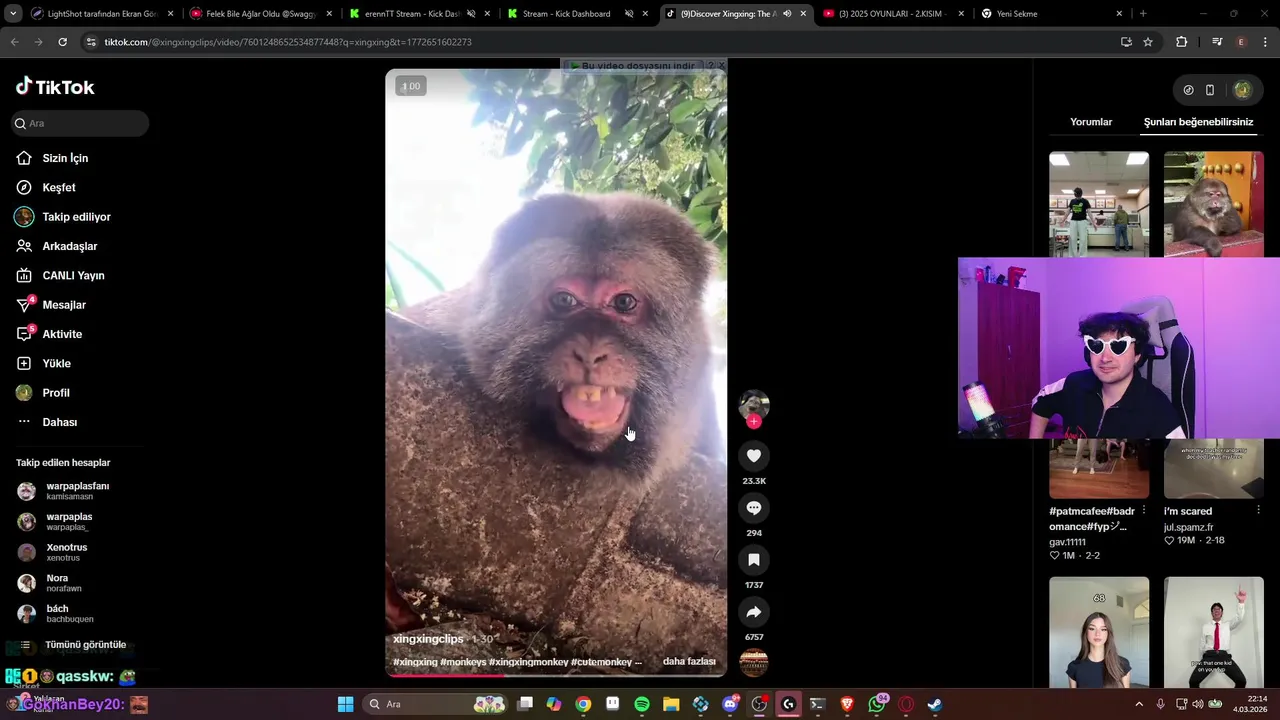Image resolution: width=1280 pixels, height=720 pixels.
Task: Open author jul.spamz.fr
Action: (1188, 527)
